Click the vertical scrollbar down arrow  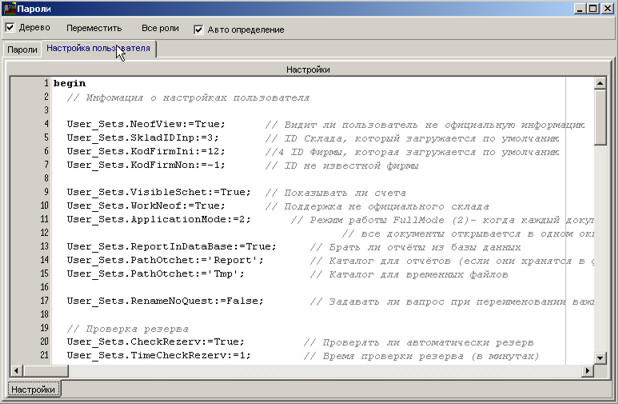click(598, 356)
